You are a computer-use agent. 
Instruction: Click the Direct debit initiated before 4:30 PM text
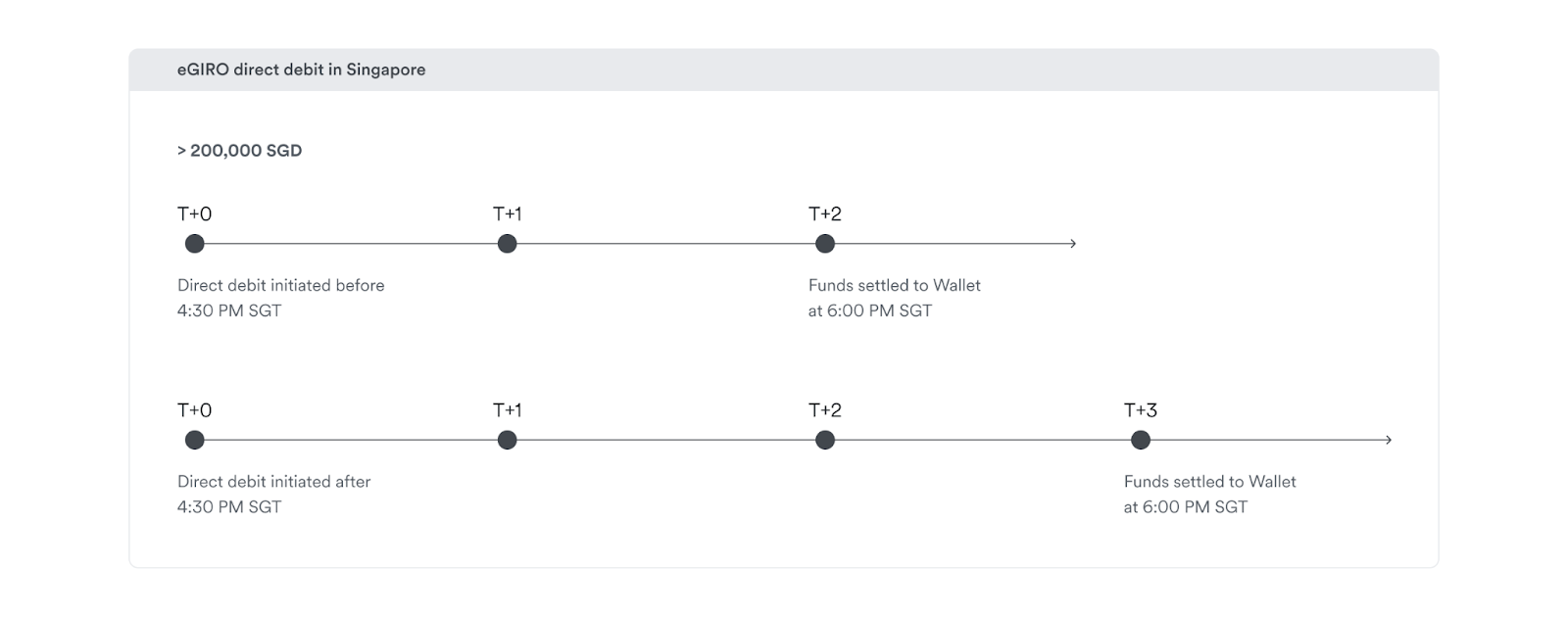pyautogui.click(x=280, y=298)
